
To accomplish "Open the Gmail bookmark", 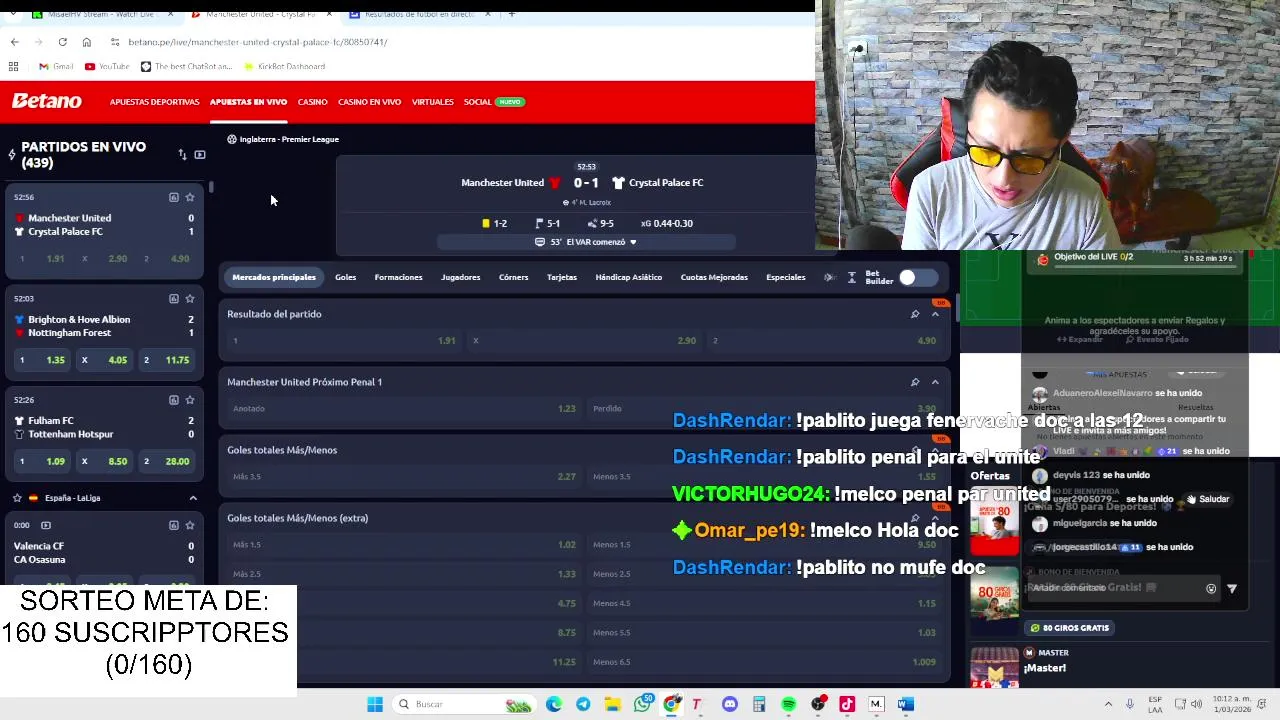I will tap(56, 66).
